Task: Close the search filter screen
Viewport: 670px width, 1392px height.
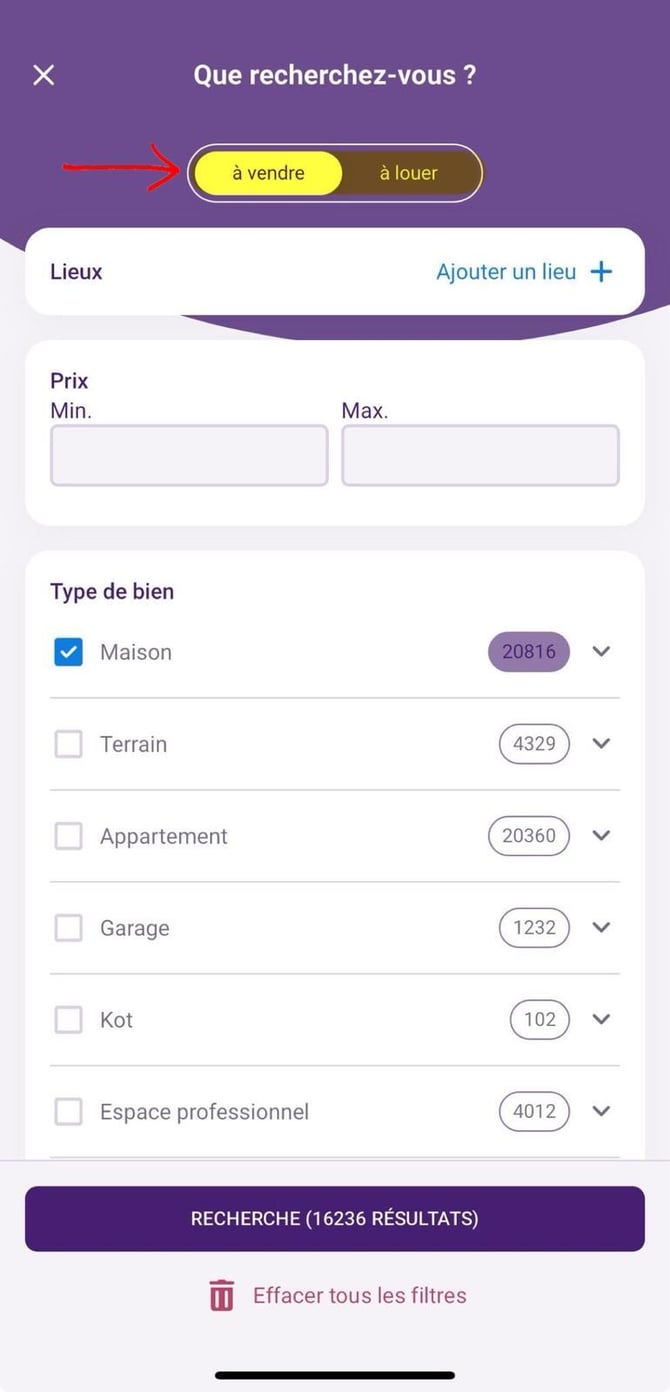Action: 44,75
